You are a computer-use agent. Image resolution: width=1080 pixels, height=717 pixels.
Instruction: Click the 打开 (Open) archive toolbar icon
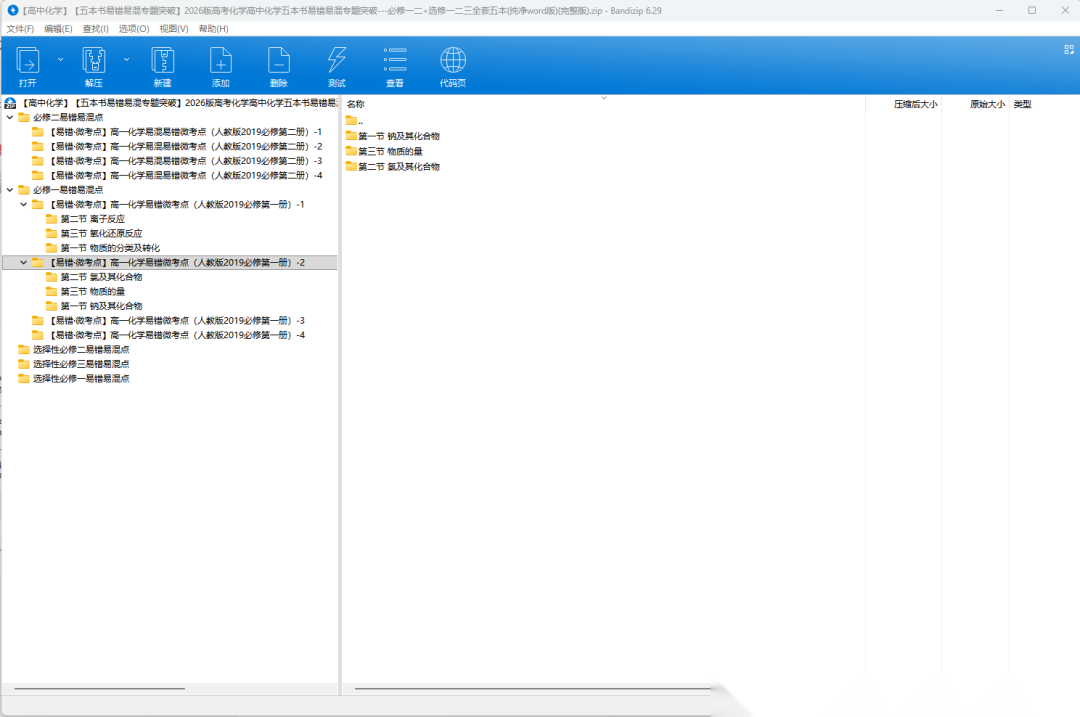click(x=28, y=66)
